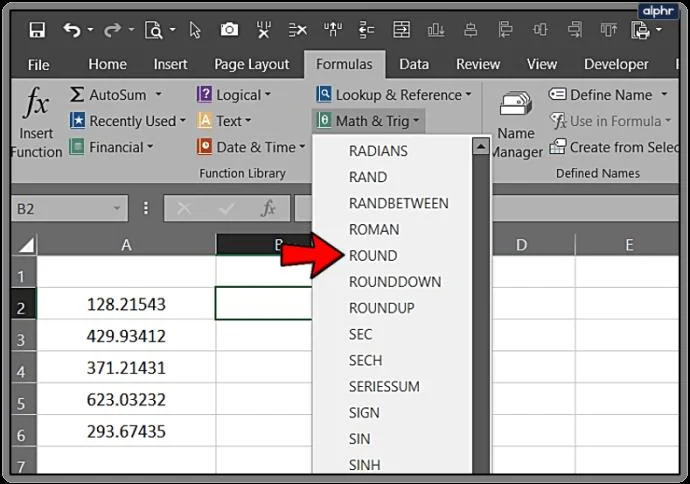Viewport: 690px width, 484px height.
Task: Open the Name Manager
Action: point(516,124)
